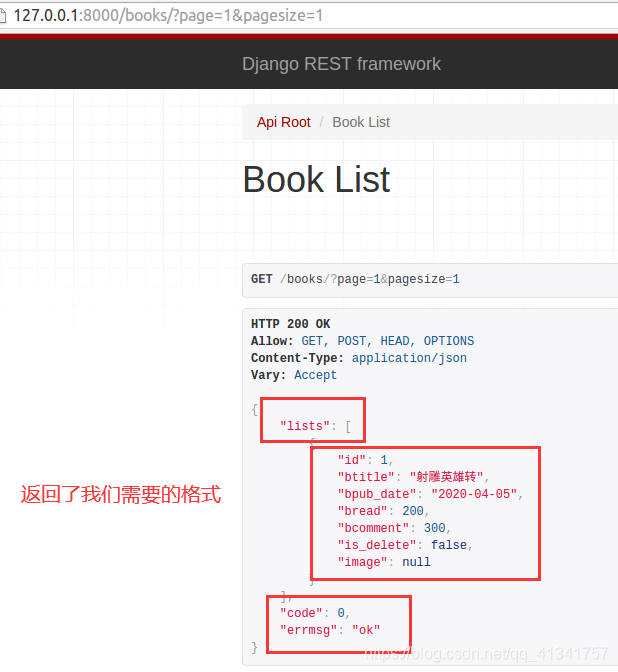This screenshot has height=672, width=618.
Task: Select the HTTP 200 OK status line
Action: click(290, 324)
